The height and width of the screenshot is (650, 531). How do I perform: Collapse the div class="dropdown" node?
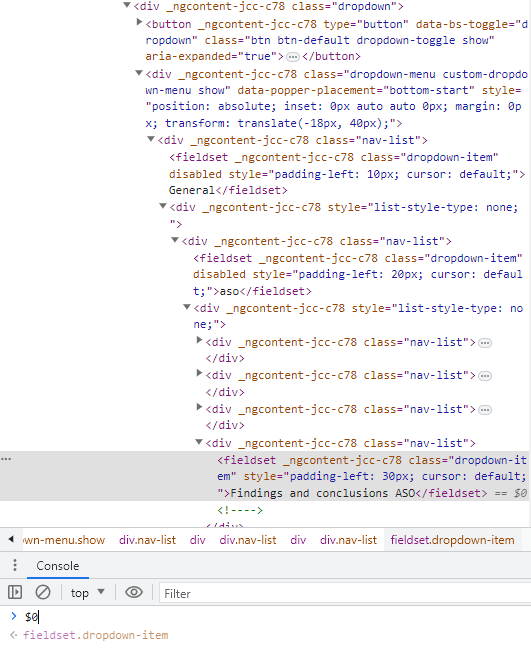click(127, 5)
